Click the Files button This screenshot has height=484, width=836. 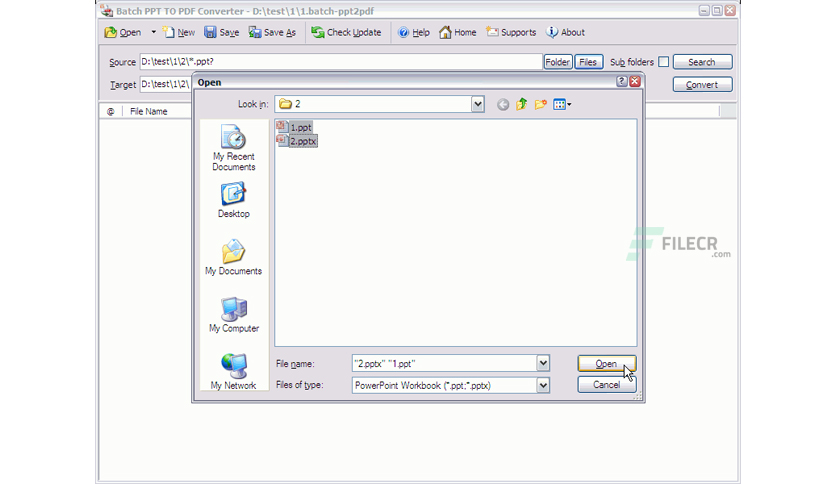click(588, 62)
